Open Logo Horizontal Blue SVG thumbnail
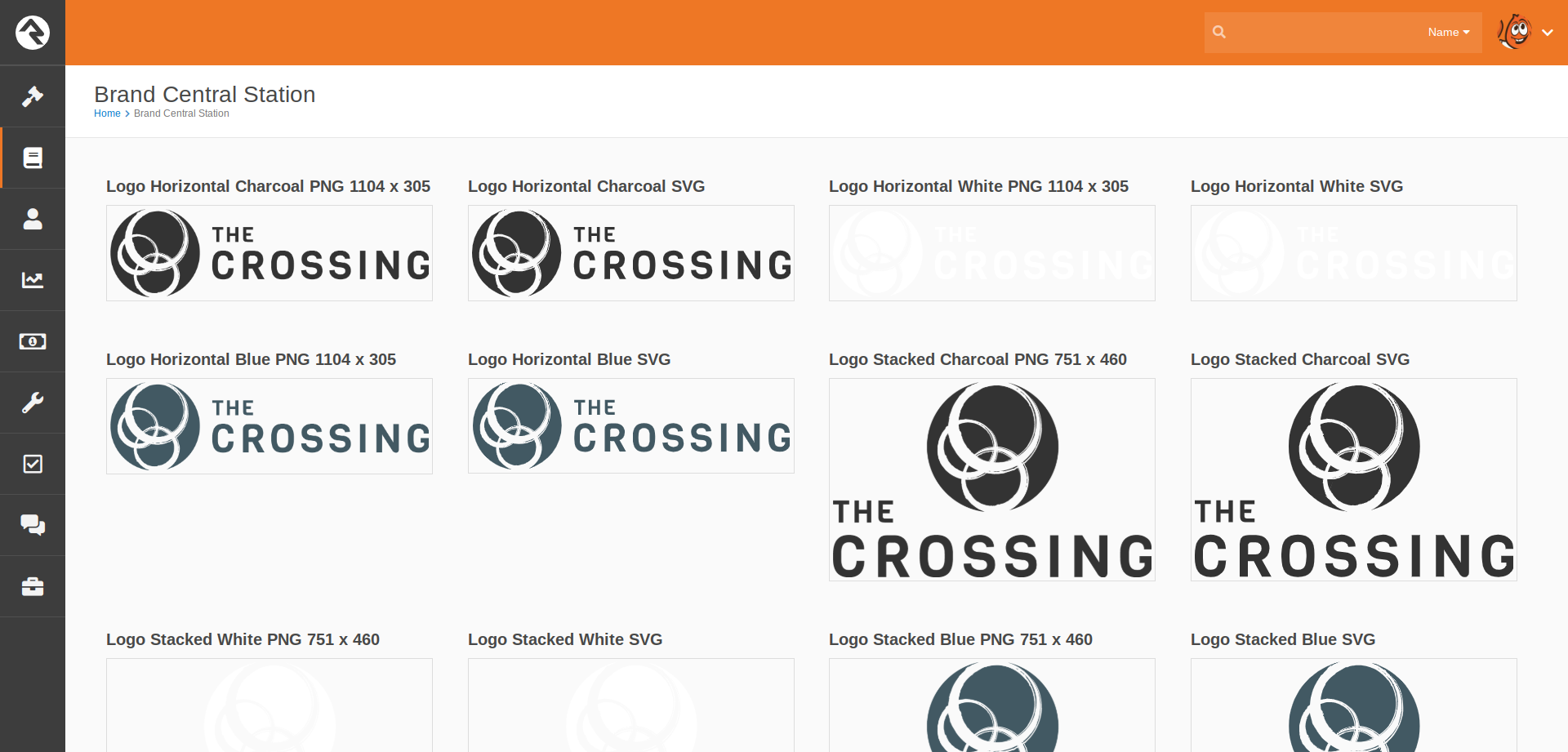1568x752 pixels. tap(631, 426)
